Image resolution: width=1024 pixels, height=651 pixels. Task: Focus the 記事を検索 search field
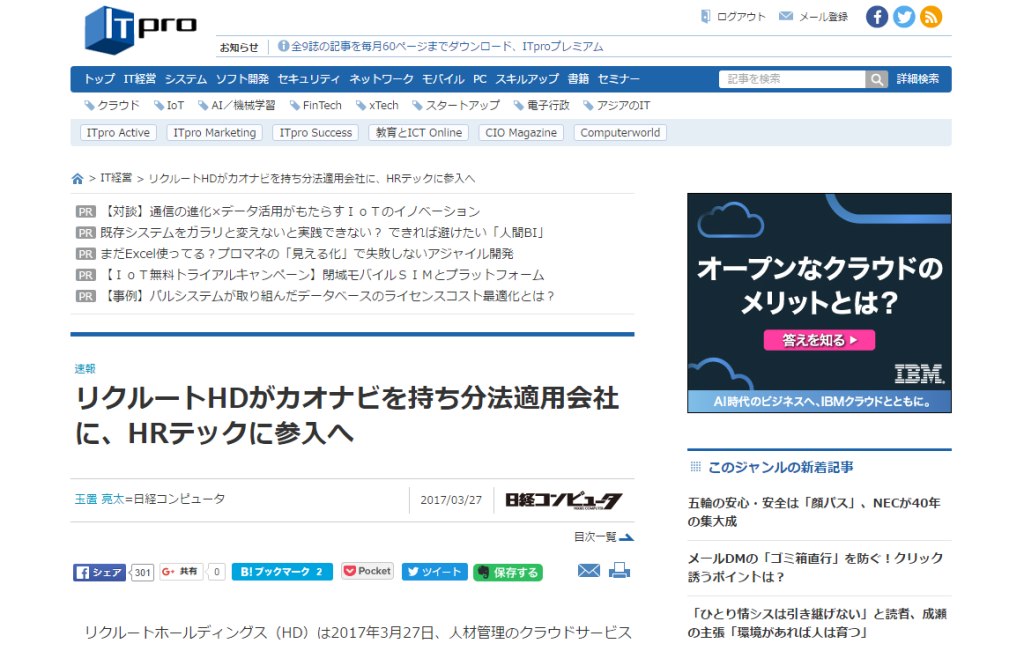[x=792, y=79]
